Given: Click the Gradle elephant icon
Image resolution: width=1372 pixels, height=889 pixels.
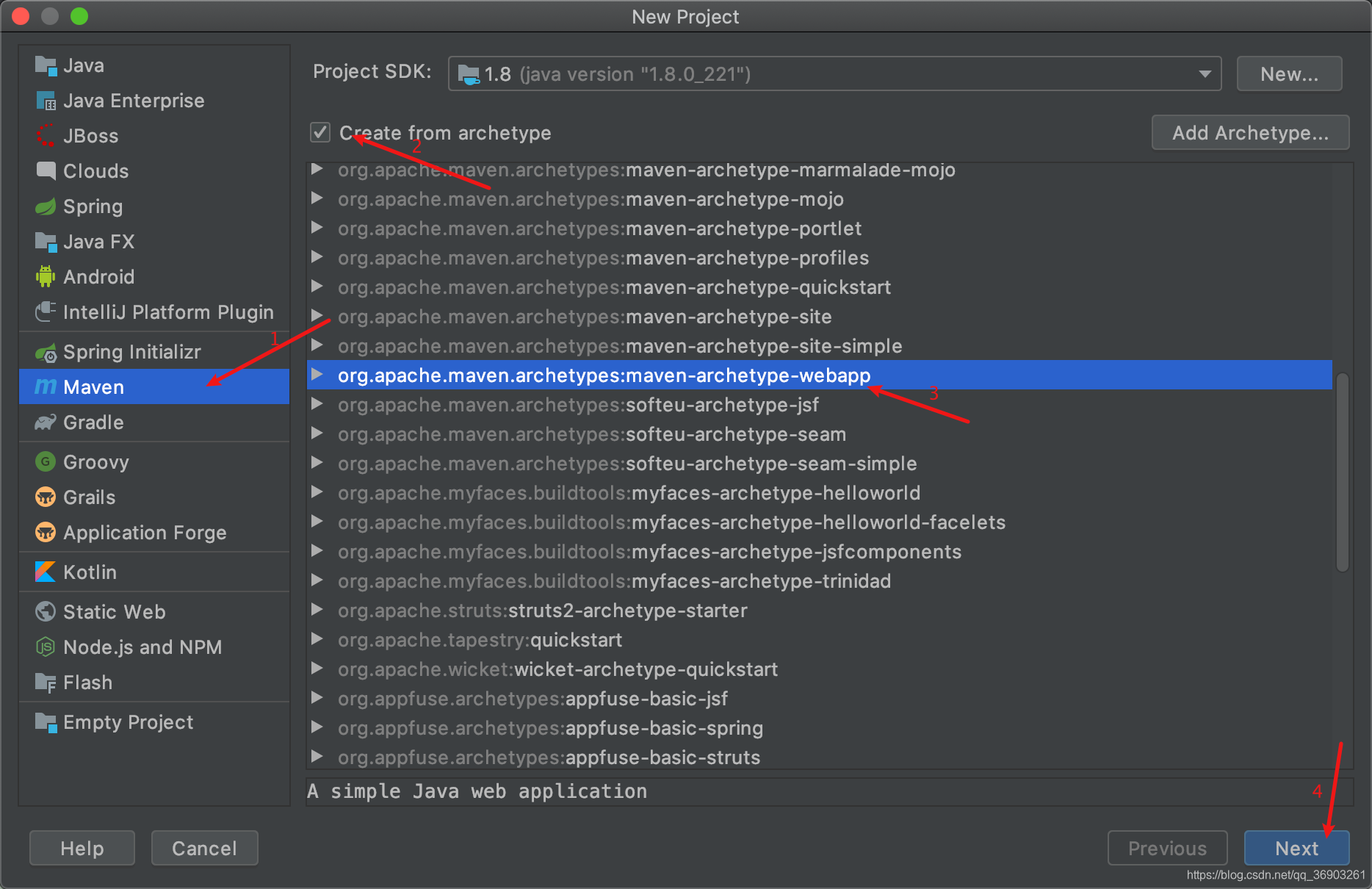Looking at the screenshot, I should pos(46,422).
